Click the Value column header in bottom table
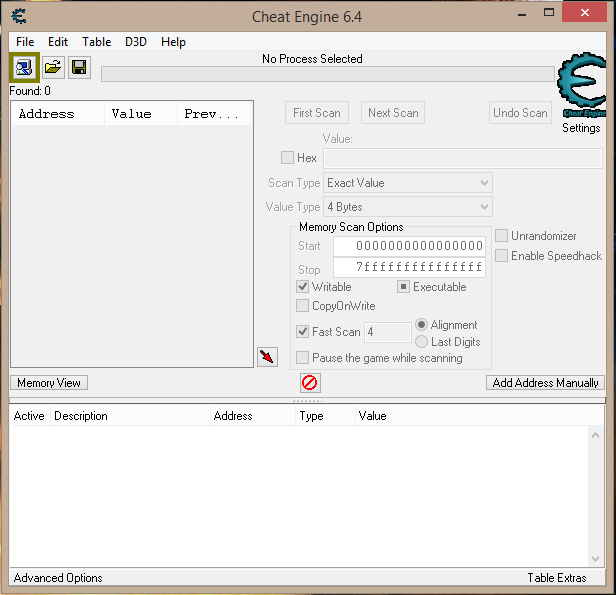This screenshot has width=616, height=595. [479, 416]
